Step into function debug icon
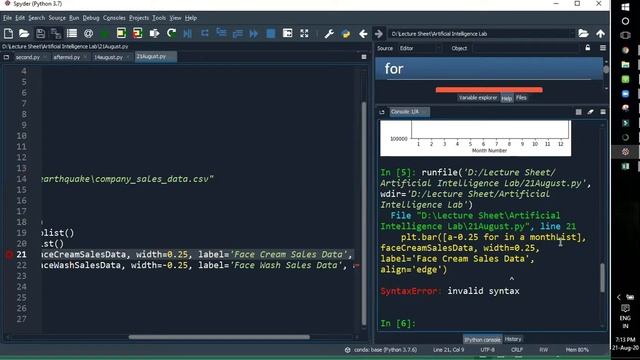640x360 pixels. point(221,33)
